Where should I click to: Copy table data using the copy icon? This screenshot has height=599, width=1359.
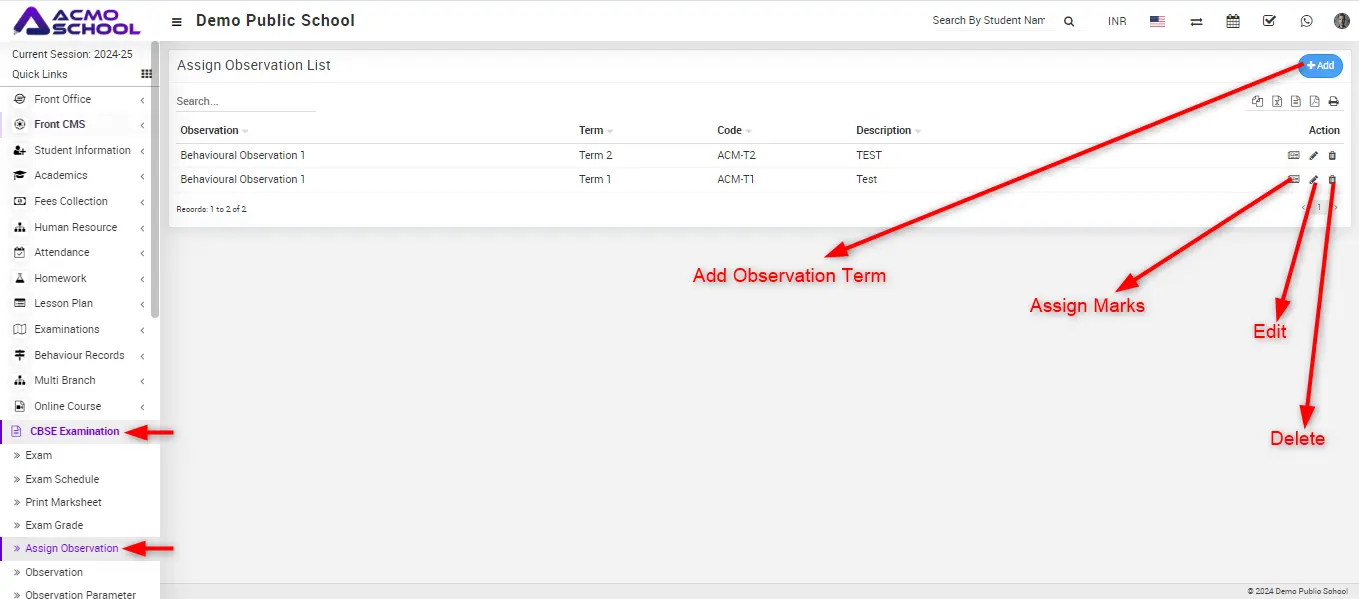pos(1258,102)
